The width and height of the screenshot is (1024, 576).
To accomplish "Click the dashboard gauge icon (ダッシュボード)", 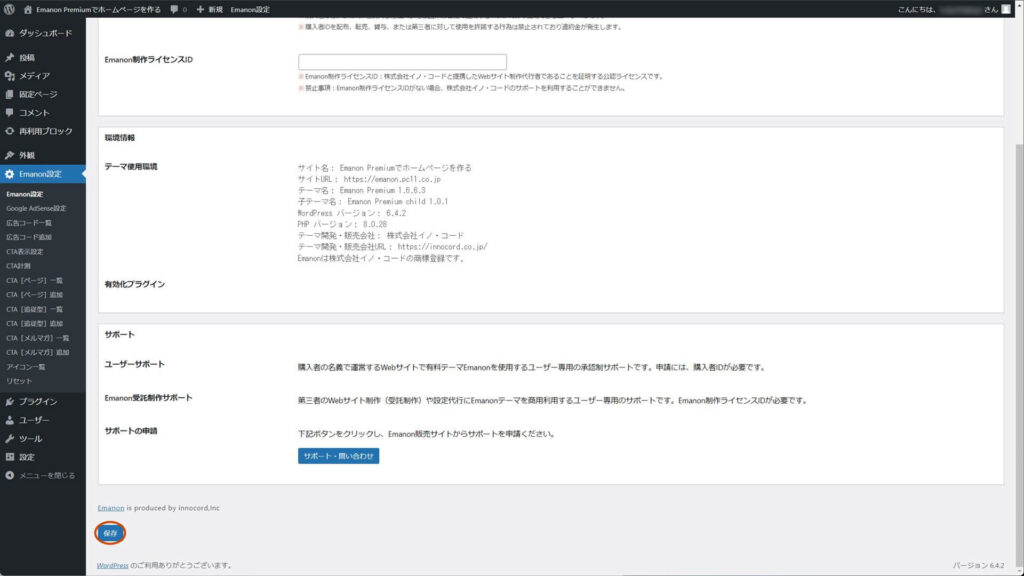I will tap(10, 33).
